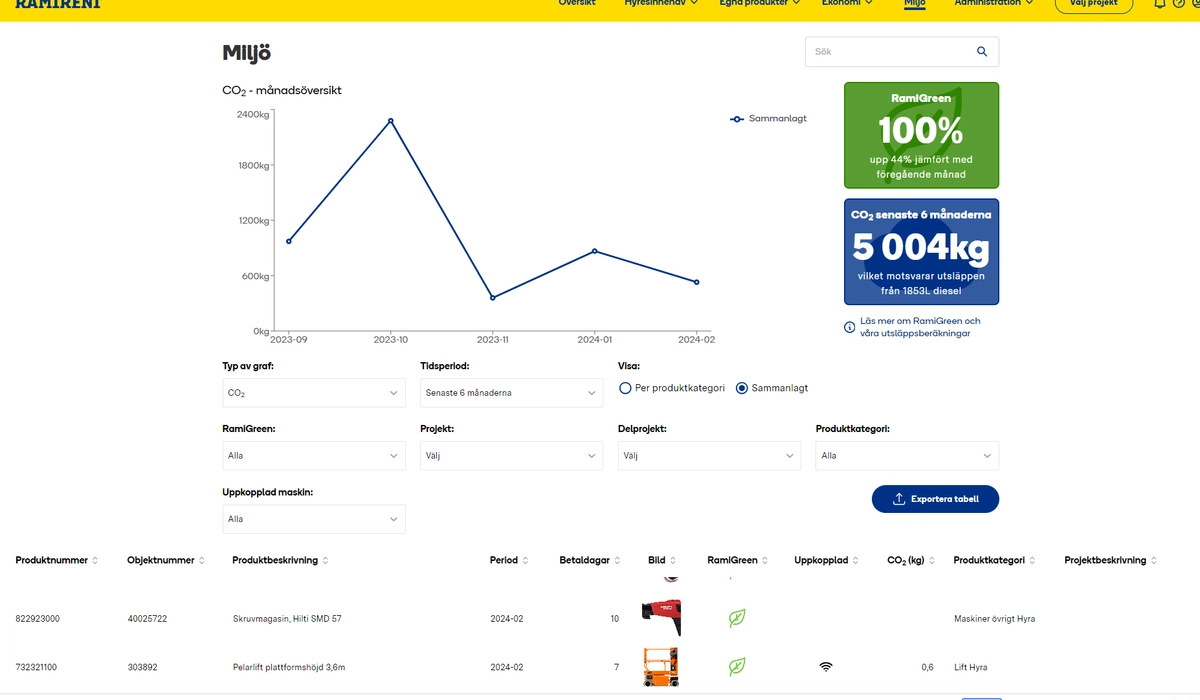Sort by Period column arrows
Image resolution: width=1200 pixels, height=700 pixels.
click(x=525, y=560)
